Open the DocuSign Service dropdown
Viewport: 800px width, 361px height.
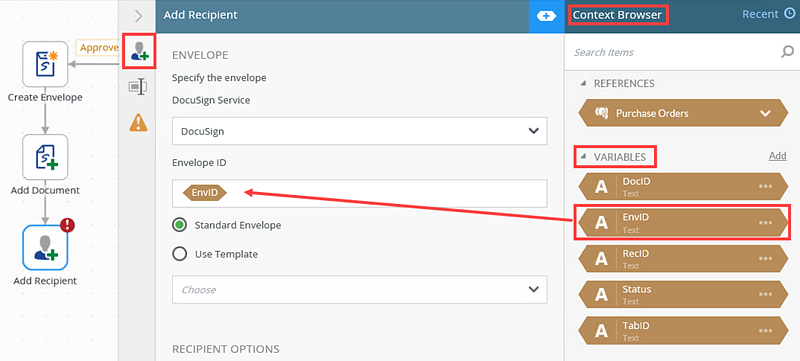tap(360, 131)
